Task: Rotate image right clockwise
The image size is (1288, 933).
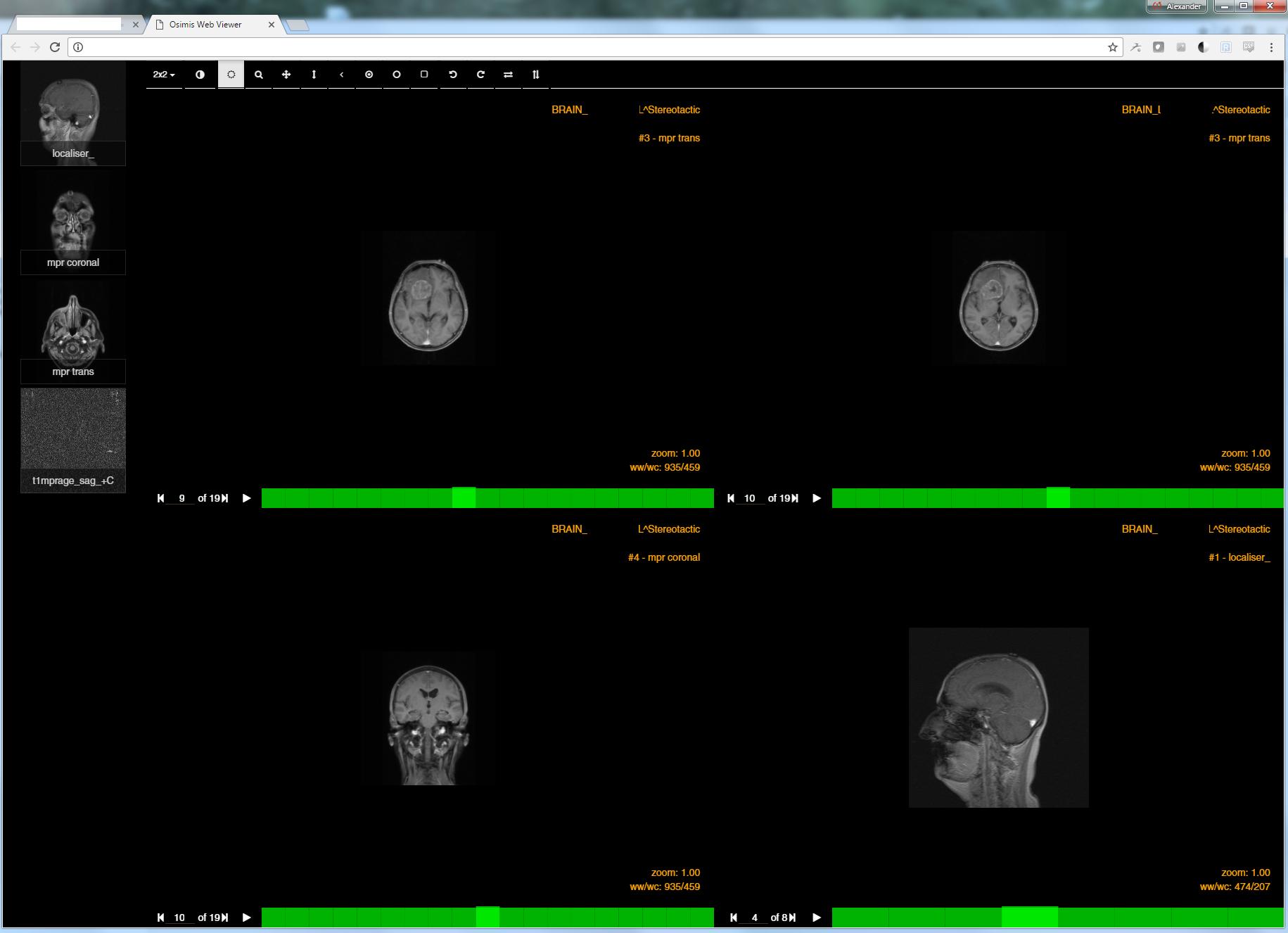Action: [480, 75]
